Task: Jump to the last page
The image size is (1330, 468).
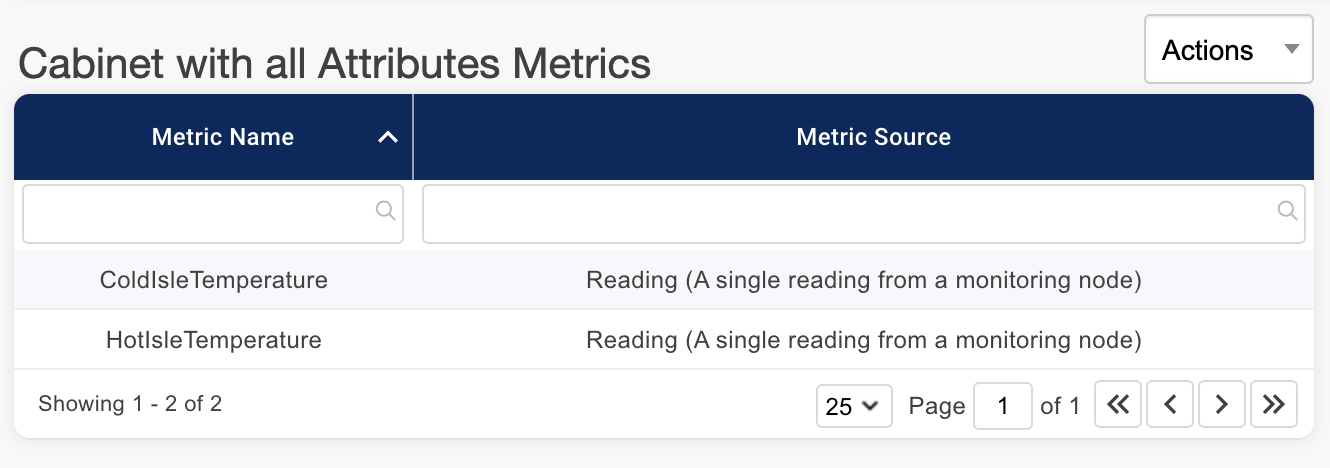Action: [x=1273, y=405]
